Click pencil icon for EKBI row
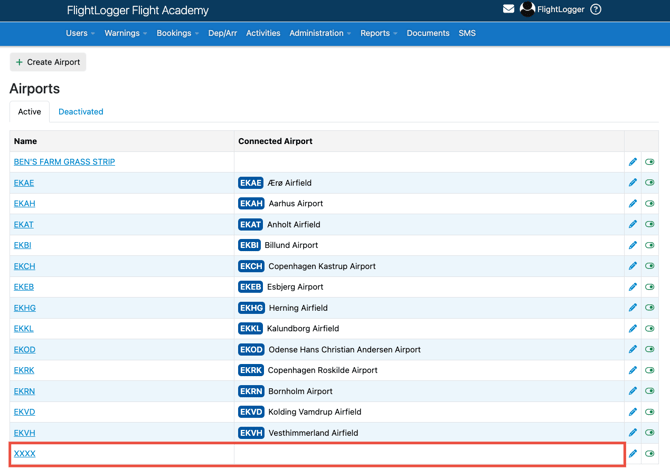This screenshot has height=469, width=670. point(633,245)
